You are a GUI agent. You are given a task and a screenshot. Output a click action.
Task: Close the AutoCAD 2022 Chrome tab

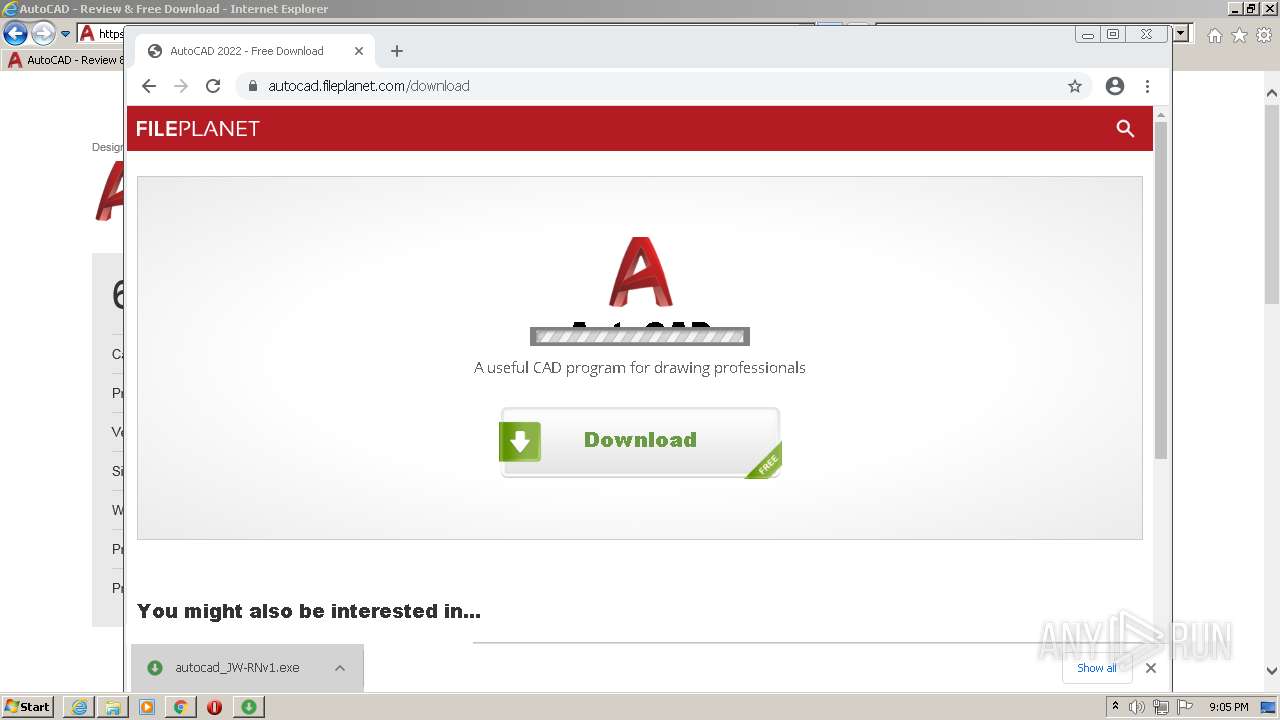(x=359, y=51)
